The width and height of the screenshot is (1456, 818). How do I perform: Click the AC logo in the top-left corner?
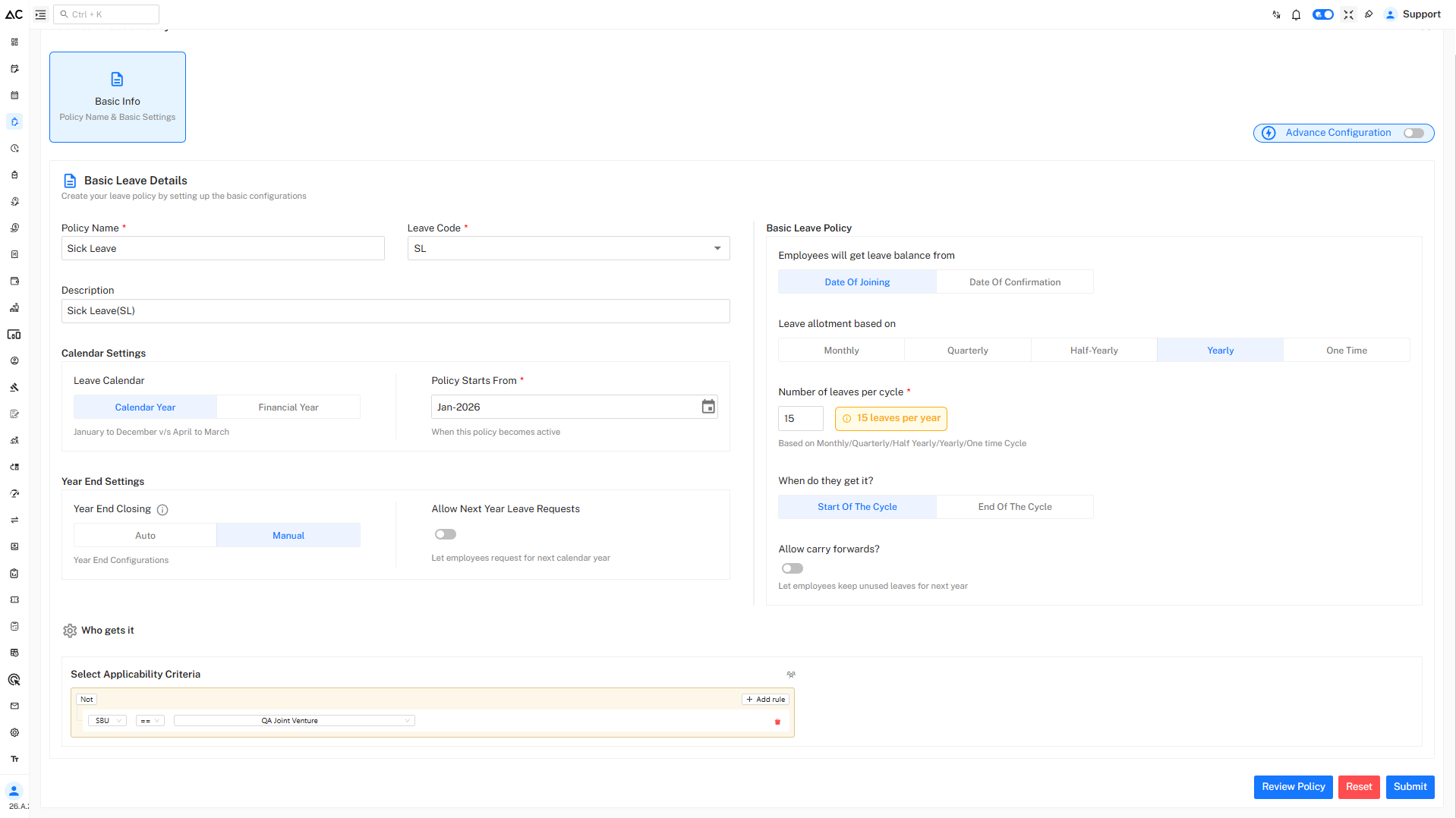click(14, 14)
